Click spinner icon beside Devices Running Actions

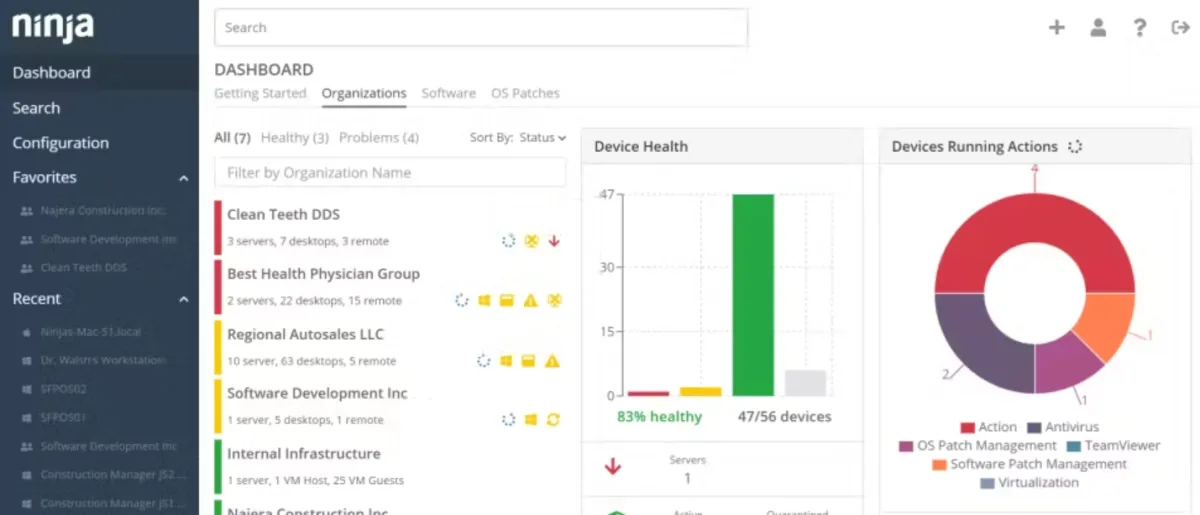(x=1075, y=147)
